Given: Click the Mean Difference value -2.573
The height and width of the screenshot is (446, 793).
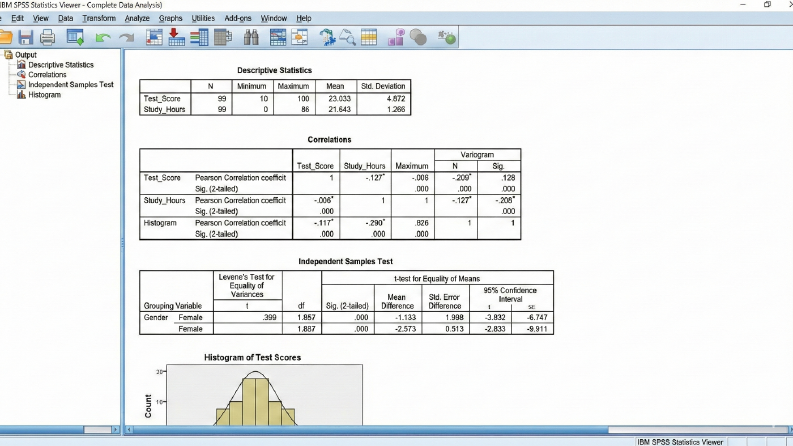Looking at the screenshot, I should [405, 329].
